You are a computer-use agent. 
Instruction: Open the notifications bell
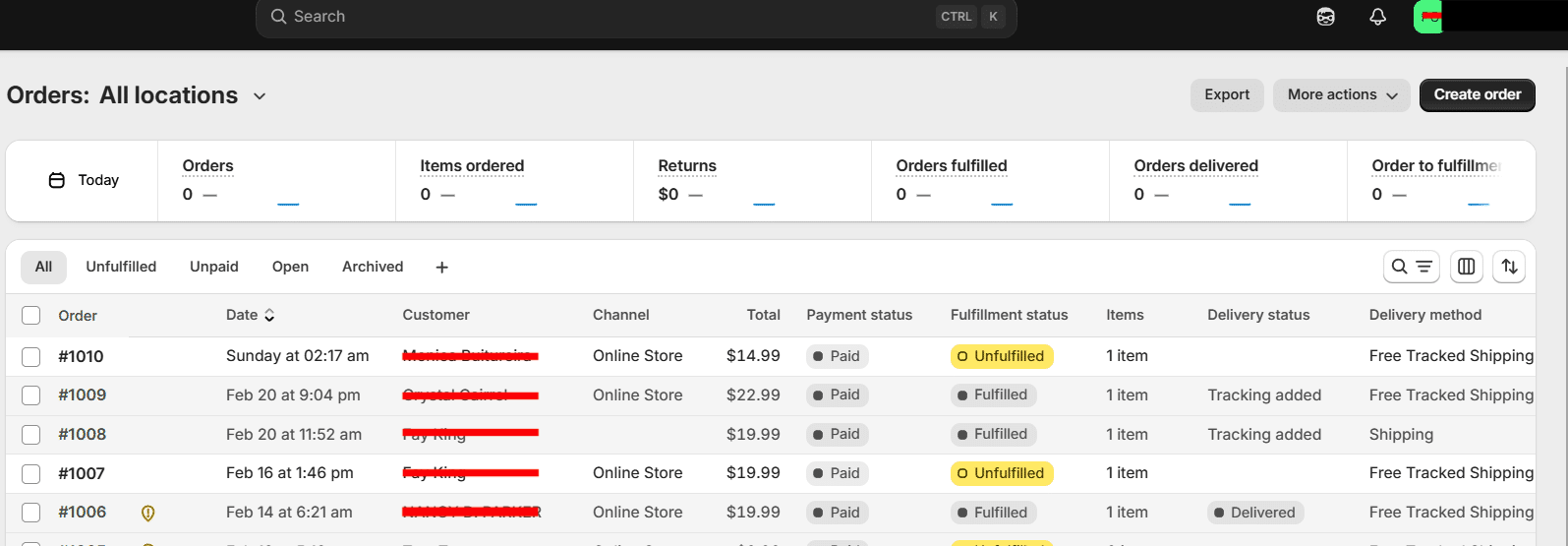coord(1377,17)
